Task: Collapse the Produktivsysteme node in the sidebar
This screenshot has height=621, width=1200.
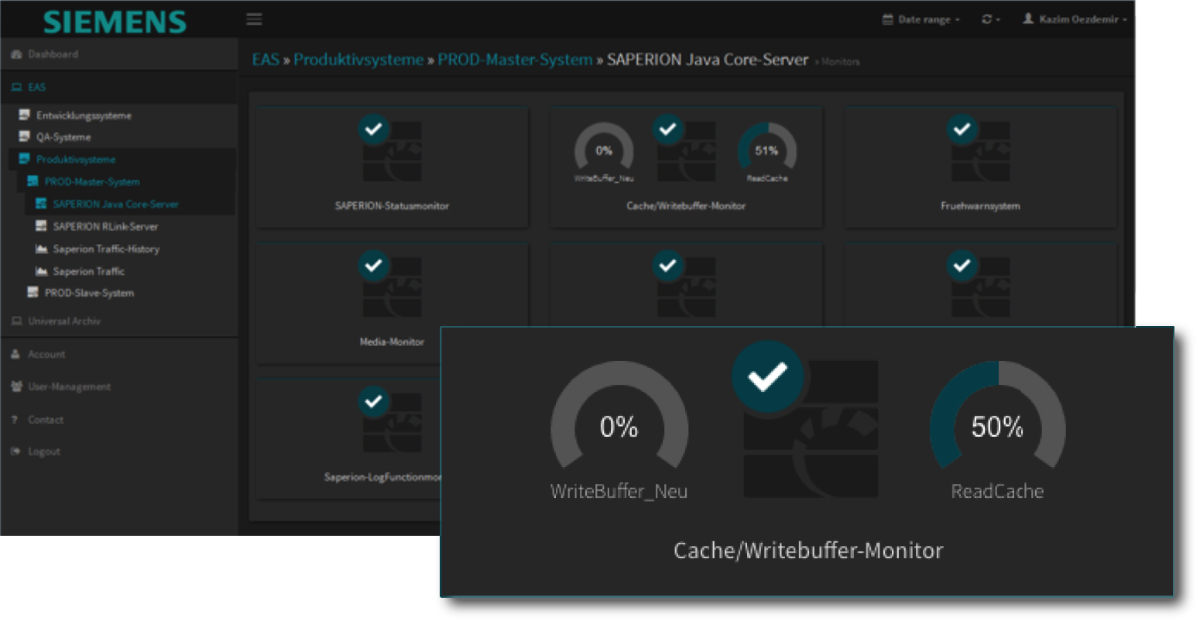Action: tap(75, 159)
